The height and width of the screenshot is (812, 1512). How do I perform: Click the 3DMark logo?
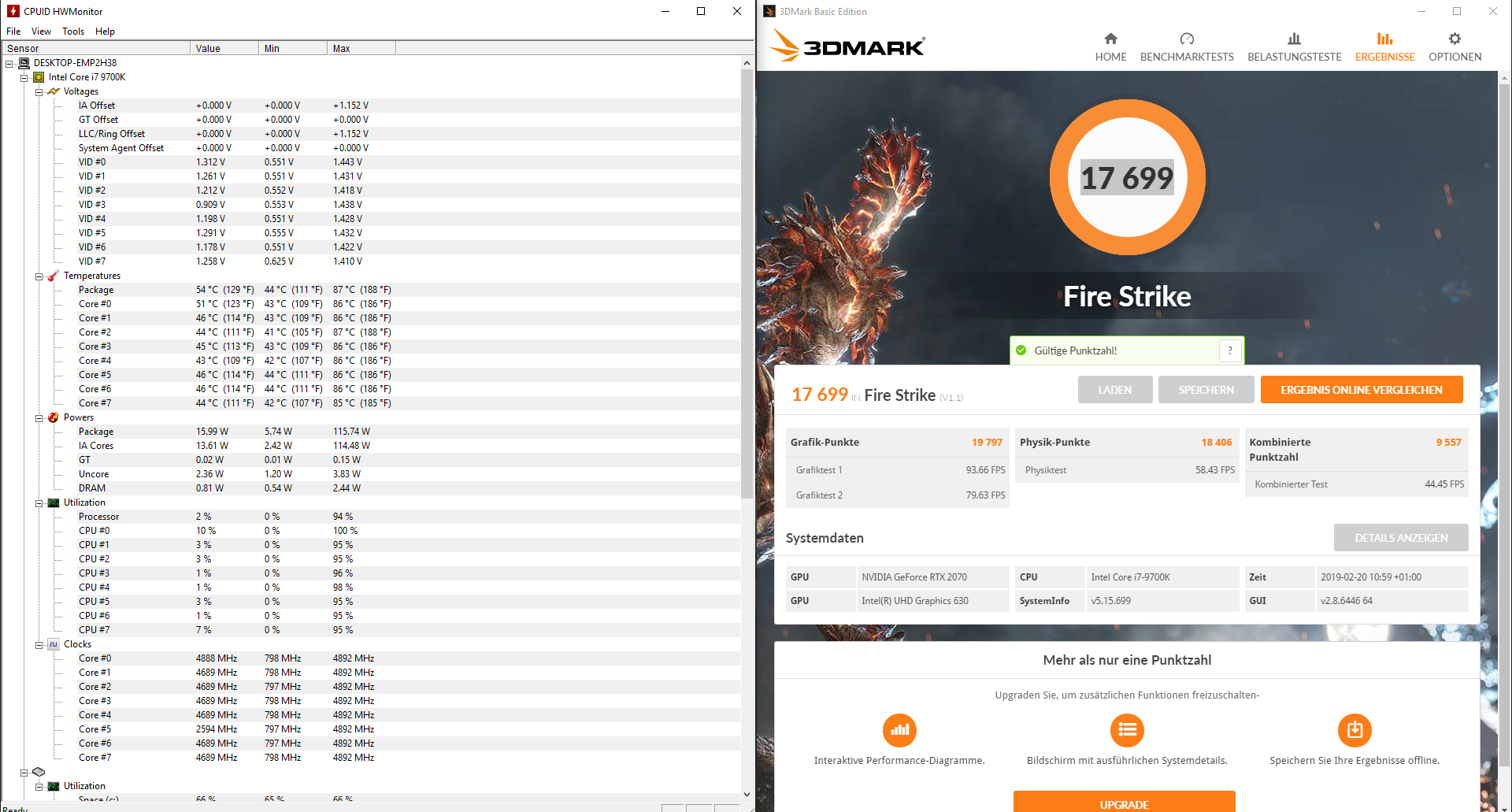pos(847,46)
